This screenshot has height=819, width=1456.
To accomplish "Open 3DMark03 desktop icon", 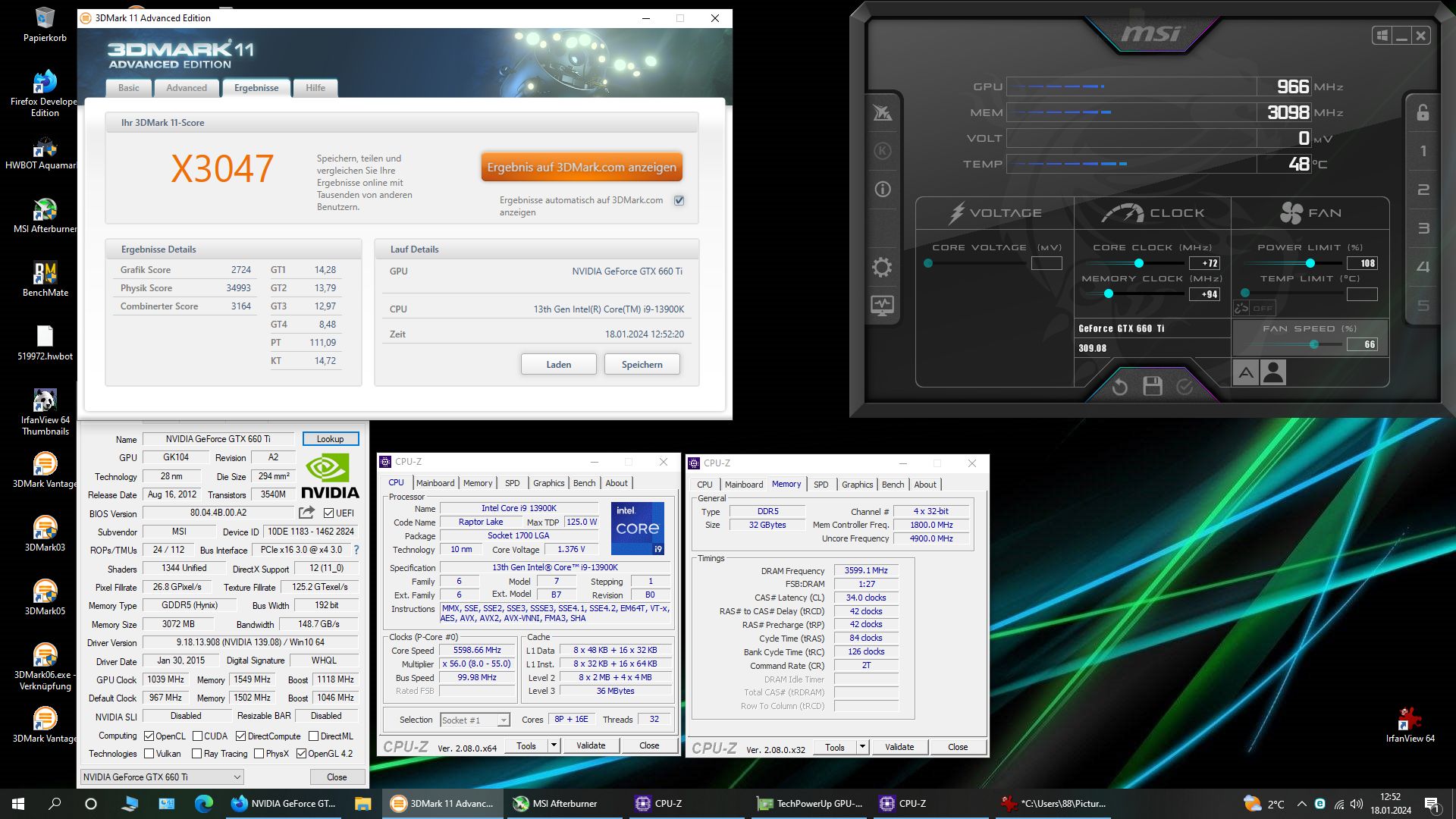I will (x=45, y=534).
